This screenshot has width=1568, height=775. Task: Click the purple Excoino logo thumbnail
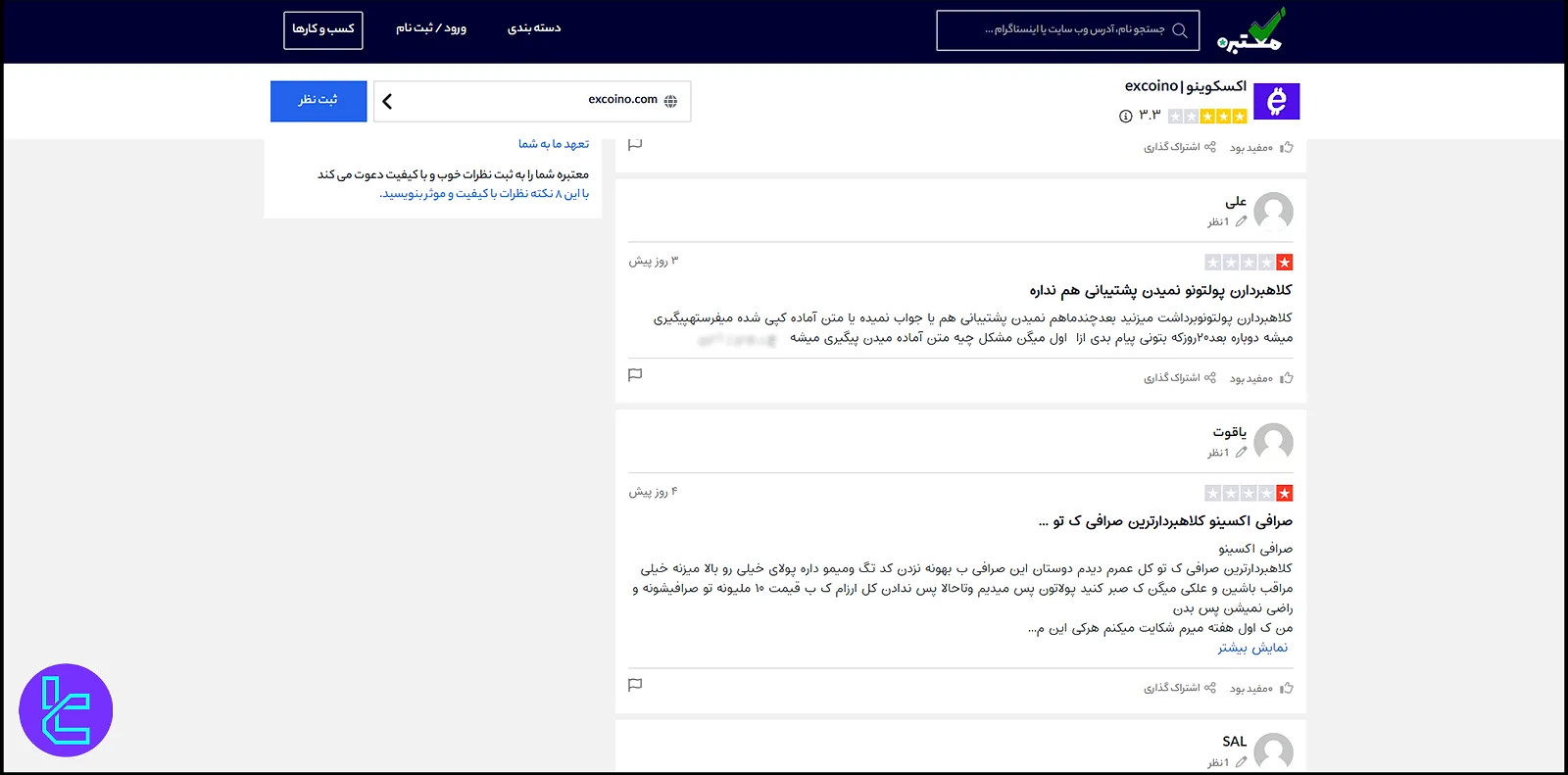(x=1276, y=101)
